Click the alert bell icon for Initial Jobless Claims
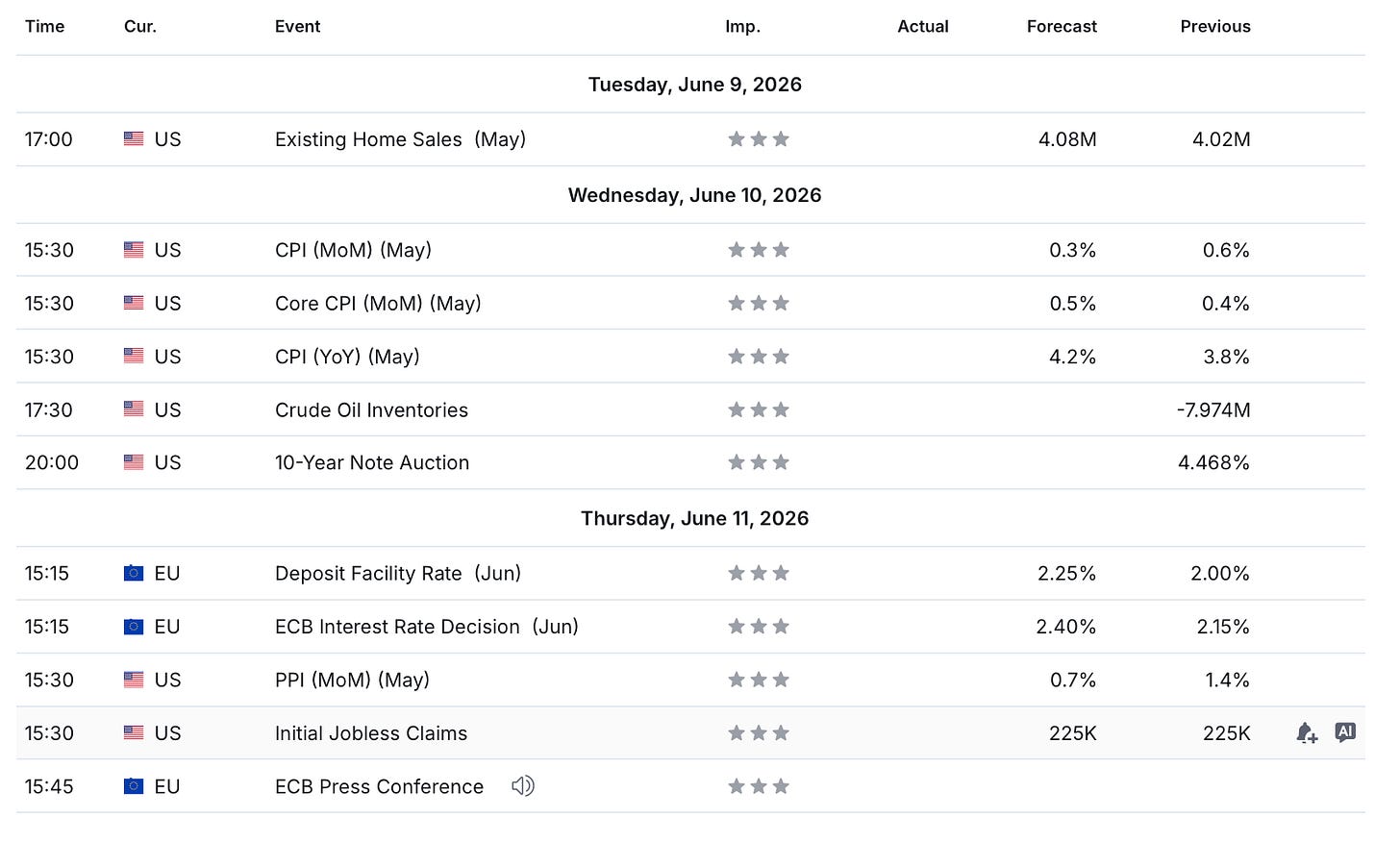This screenshot has height=842, width=1400. click(1307, 733)
